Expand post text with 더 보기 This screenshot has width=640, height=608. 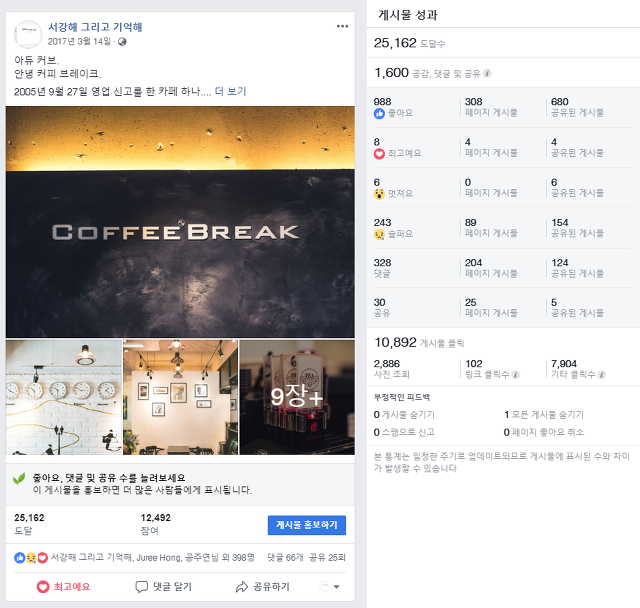tap(230, 91)
